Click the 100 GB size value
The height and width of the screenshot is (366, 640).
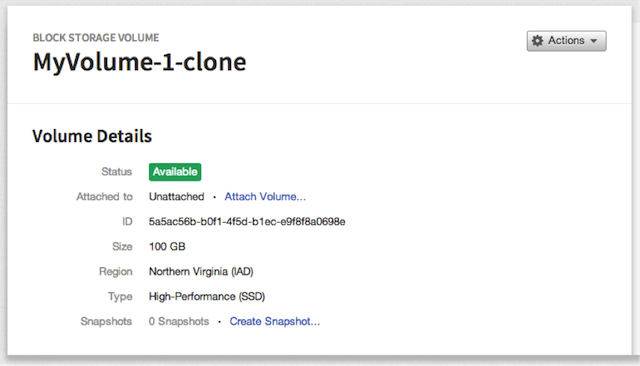tap(167, 246)
